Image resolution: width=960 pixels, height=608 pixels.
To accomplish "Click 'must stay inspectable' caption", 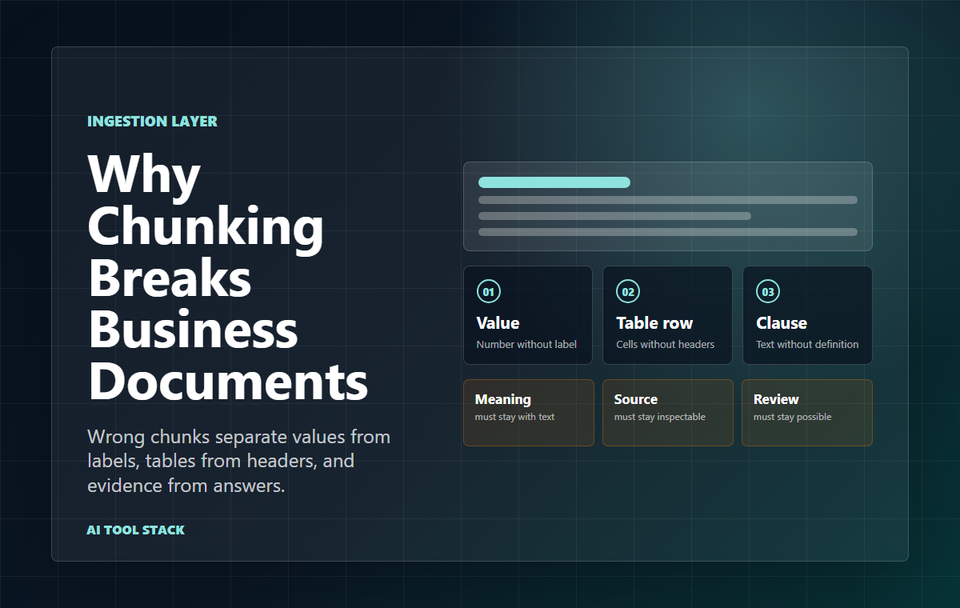I will (x=660, y=417).
